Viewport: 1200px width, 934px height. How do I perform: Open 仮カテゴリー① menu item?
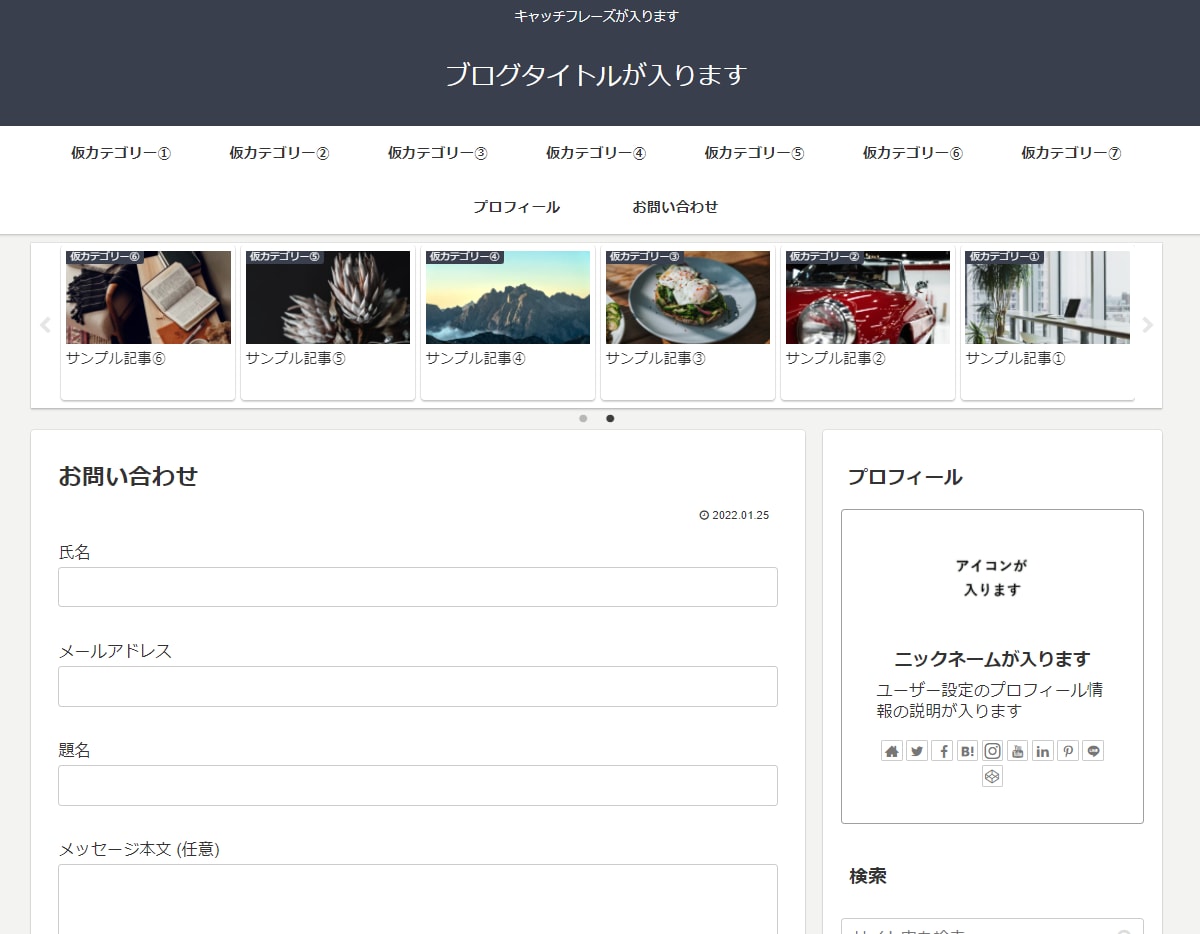click(121, 153)
